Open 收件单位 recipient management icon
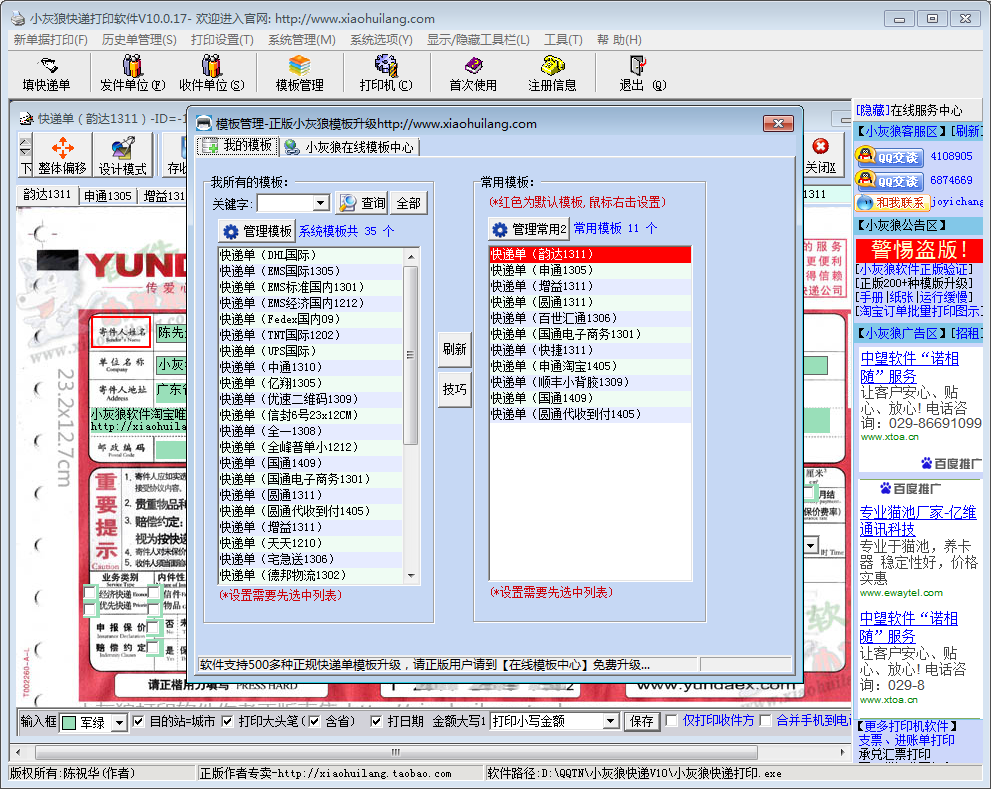The width and height of the screenshot is (991, 789). pos(211,73)
